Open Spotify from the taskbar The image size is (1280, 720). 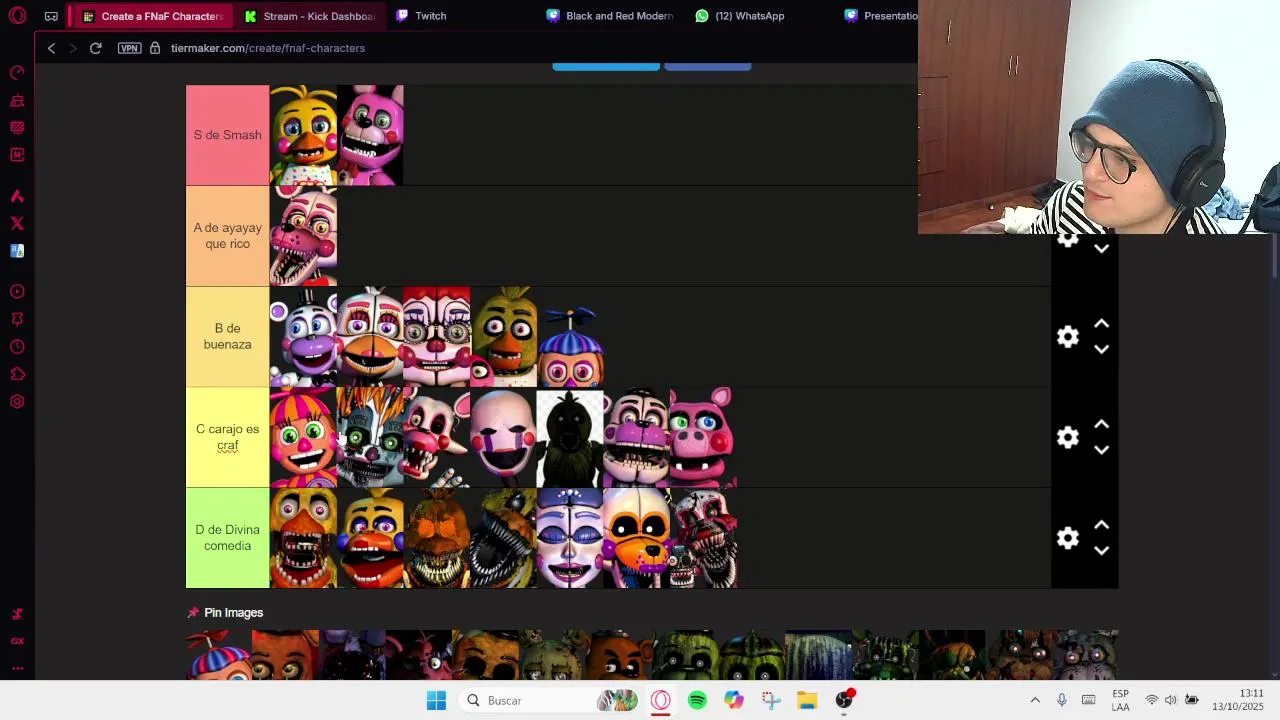click(x=697, y=701)
